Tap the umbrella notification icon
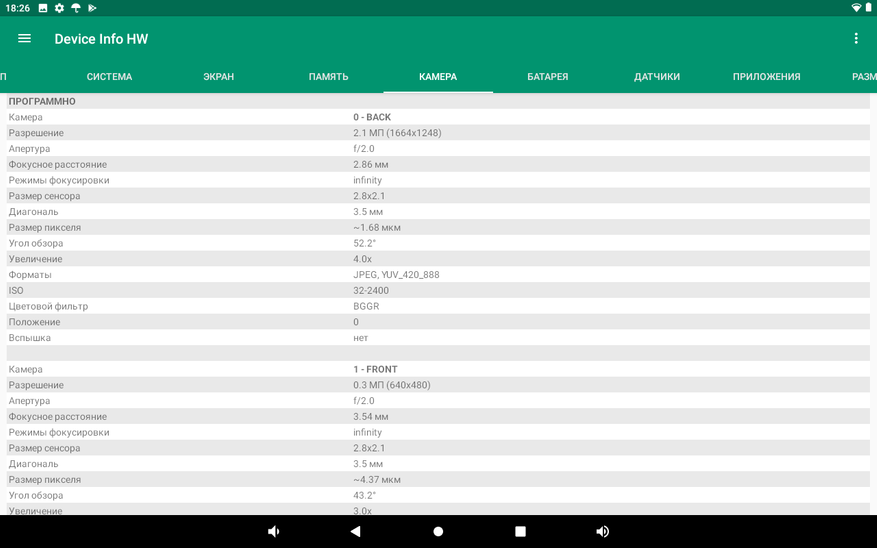Image resolution: width=877 pixels, height=548 pixels. pos(76,8)
